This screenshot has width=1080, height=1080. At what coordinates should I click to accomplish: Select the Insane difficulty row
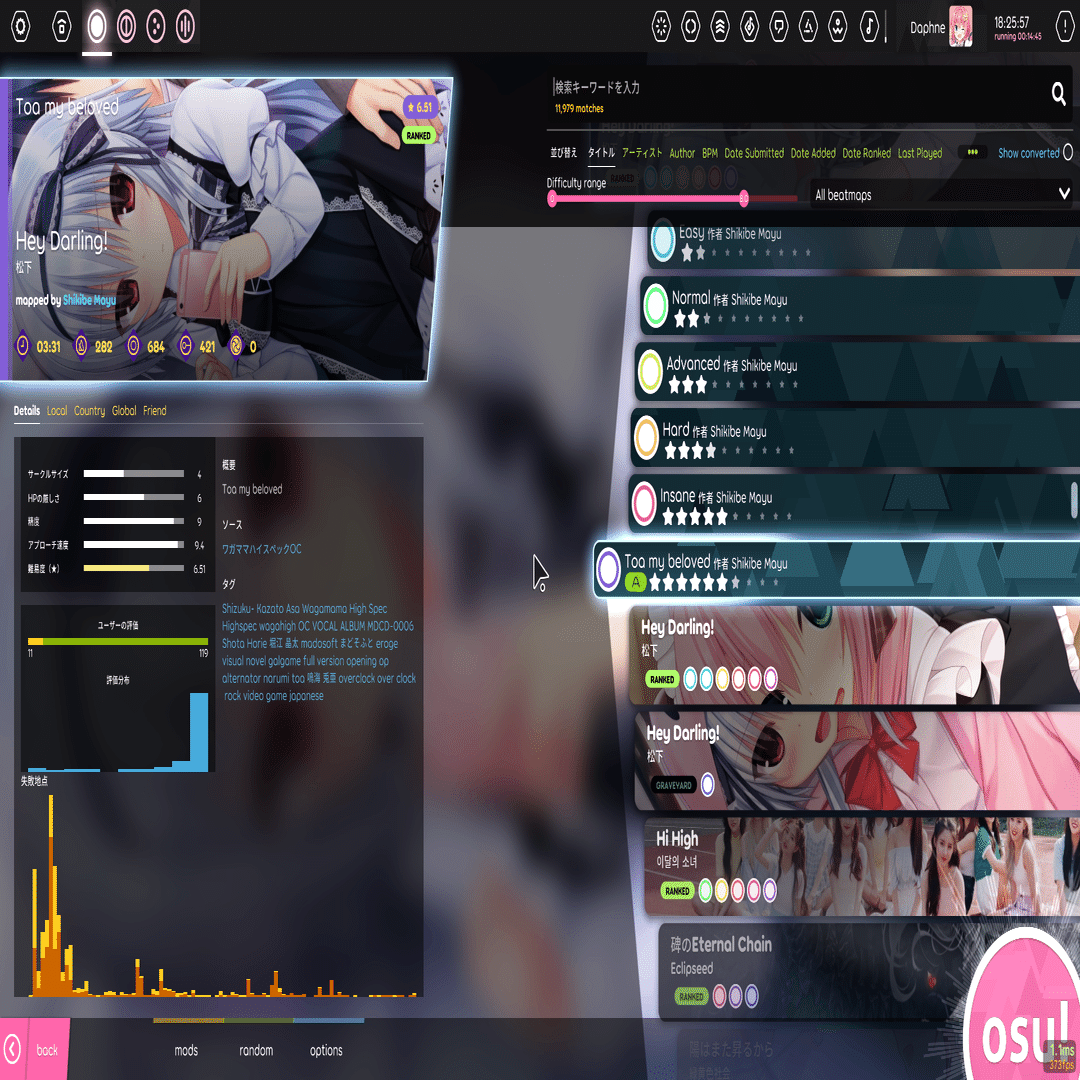(x=853, y=503)
